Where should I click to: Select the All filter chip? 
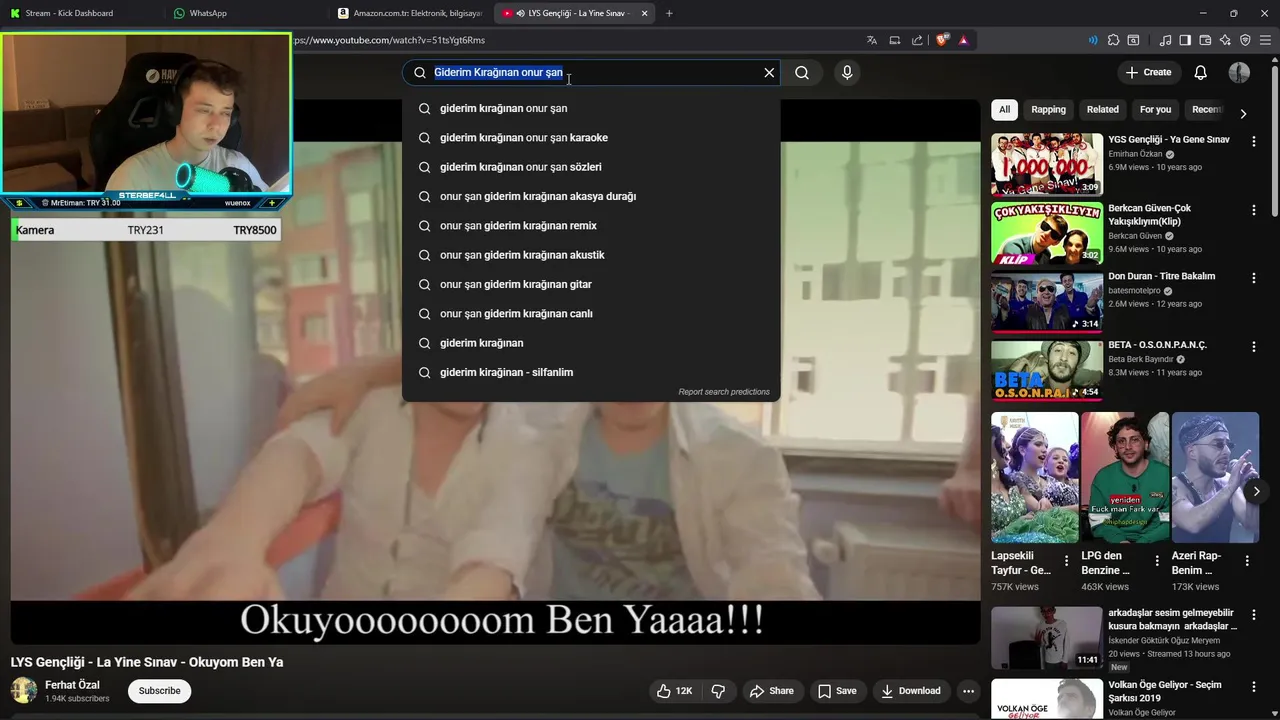(x=1004, y=109)
